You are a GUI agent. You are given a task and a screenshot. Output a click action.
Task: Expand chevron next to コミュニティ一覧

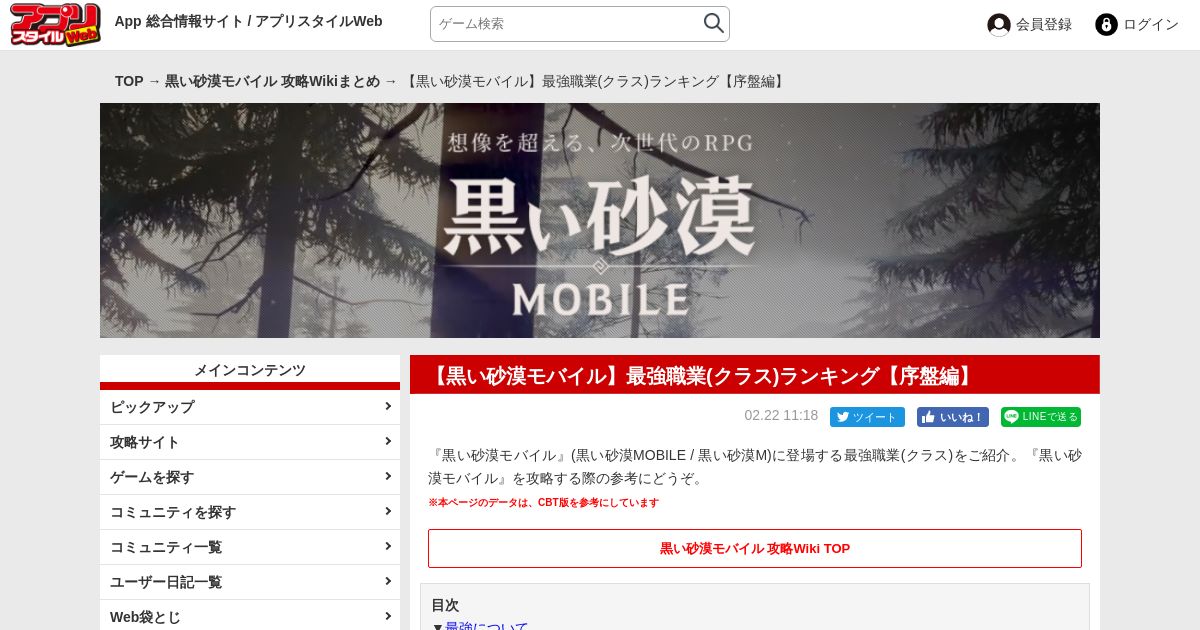pos(388,546)
